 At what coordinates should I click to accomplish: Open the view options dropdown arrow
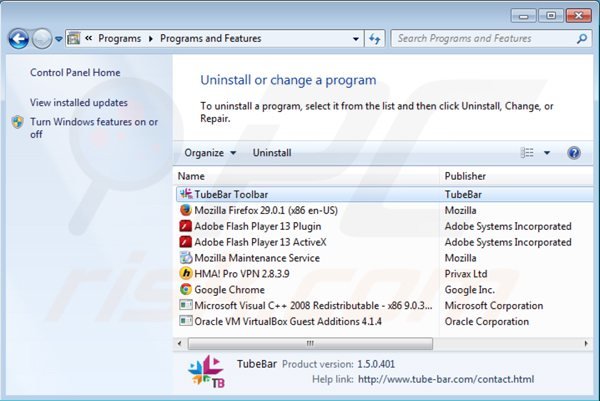[547, 153]
